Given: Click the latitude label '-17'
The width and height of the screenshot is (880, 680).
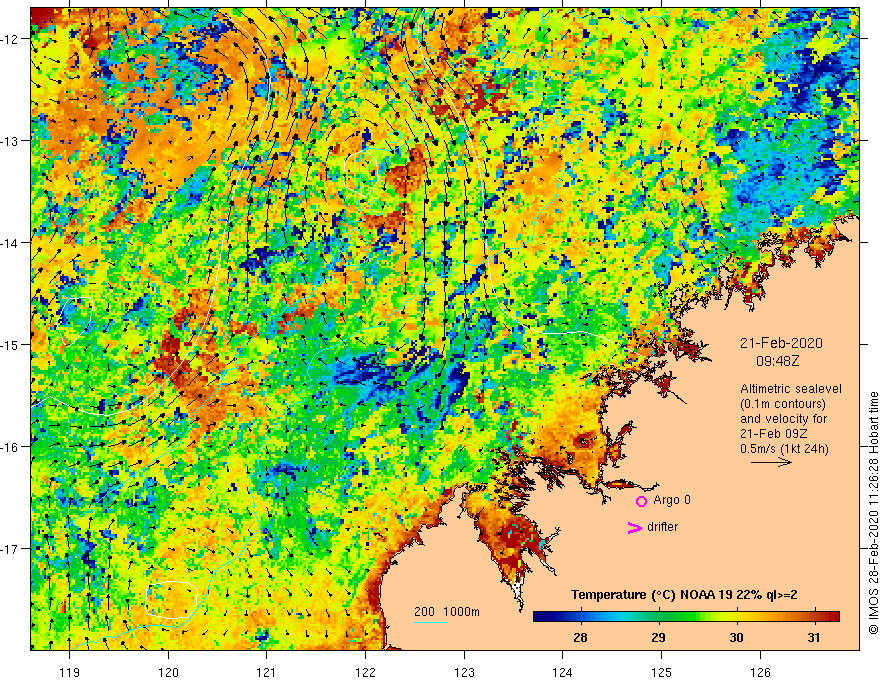Looking at the screenshot, I should point(10,549).
